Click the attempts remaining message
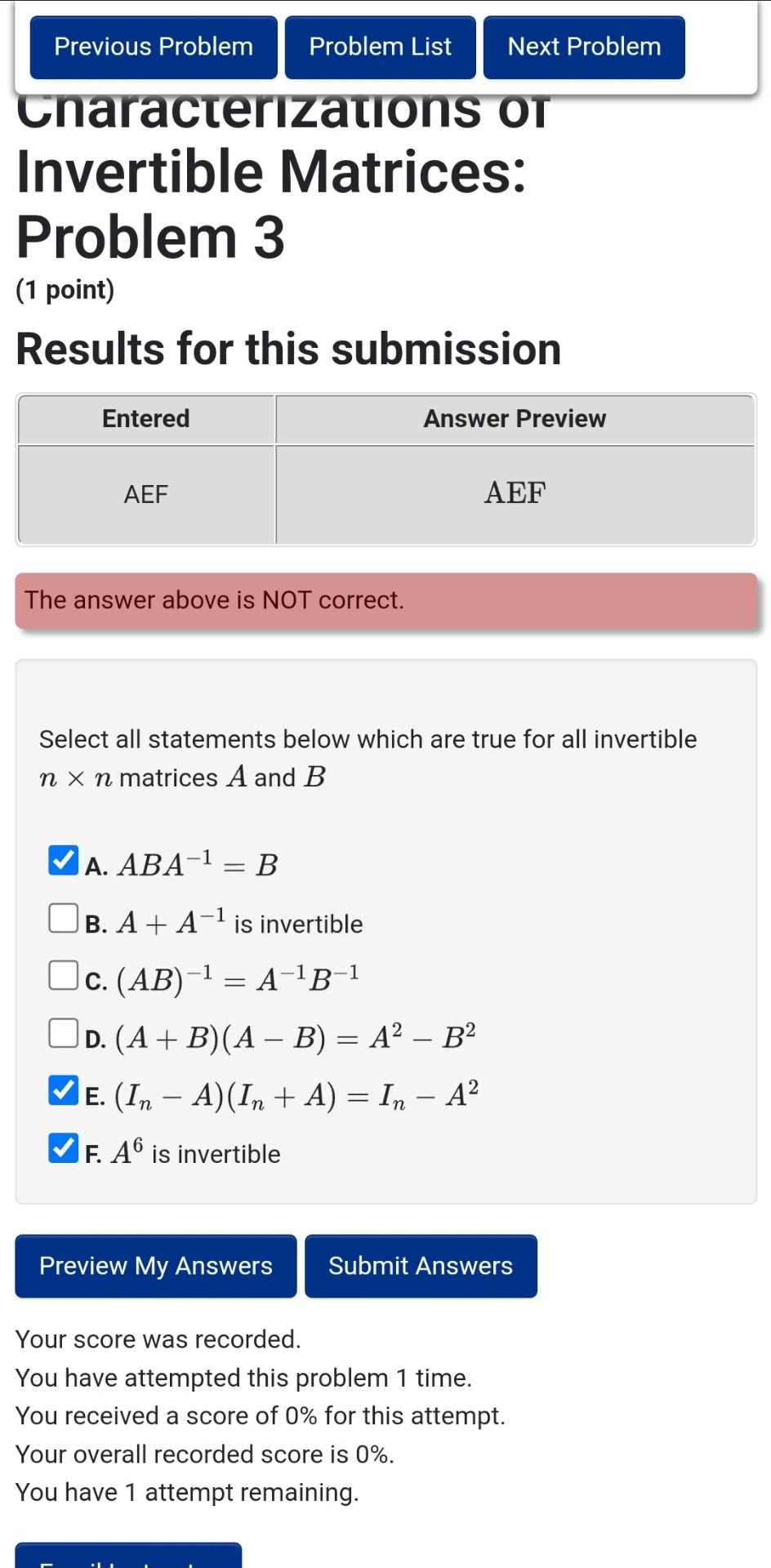The height and width of the screenshot is (1568, 771). [x=187, y=1492]
